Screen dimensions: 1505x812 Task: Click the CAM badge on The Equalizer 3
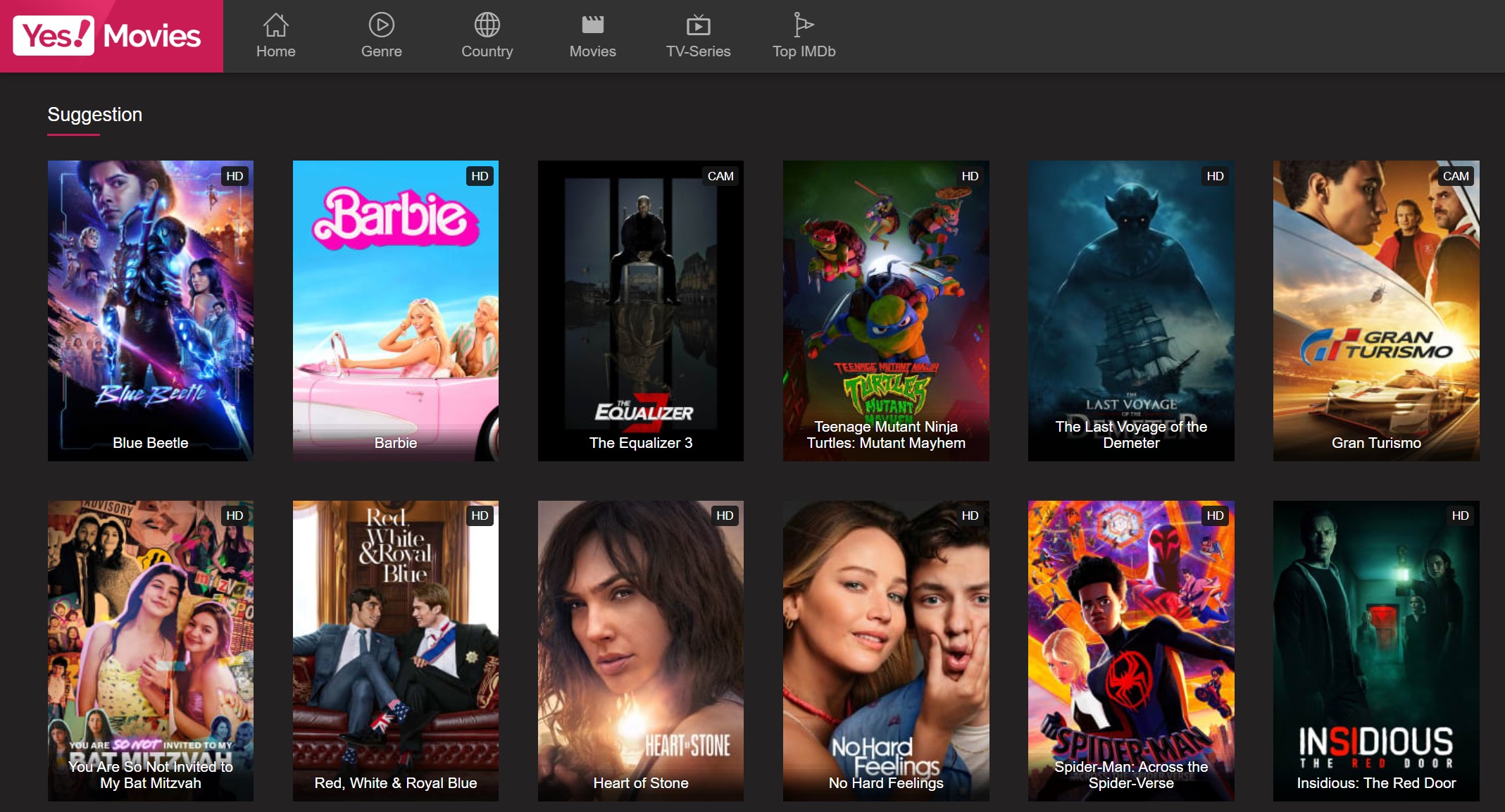(x=720, y=176)
